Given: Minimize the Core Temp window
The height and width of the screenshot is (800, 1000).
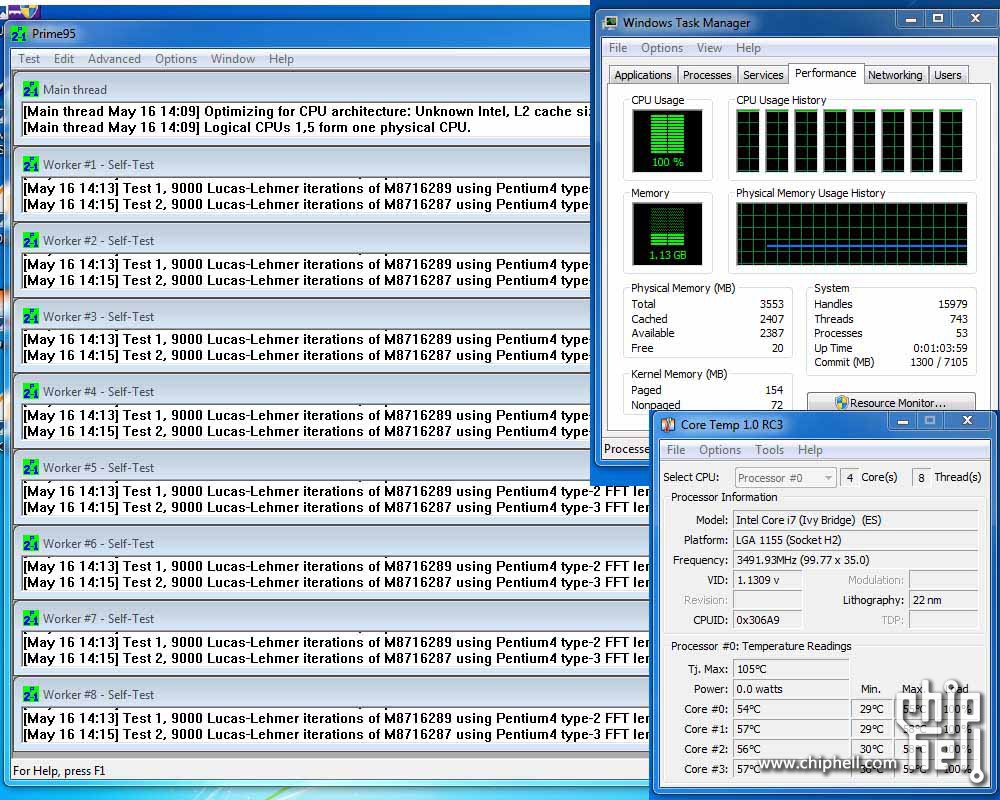Looking at the screenshot, I should pos(903,421).
